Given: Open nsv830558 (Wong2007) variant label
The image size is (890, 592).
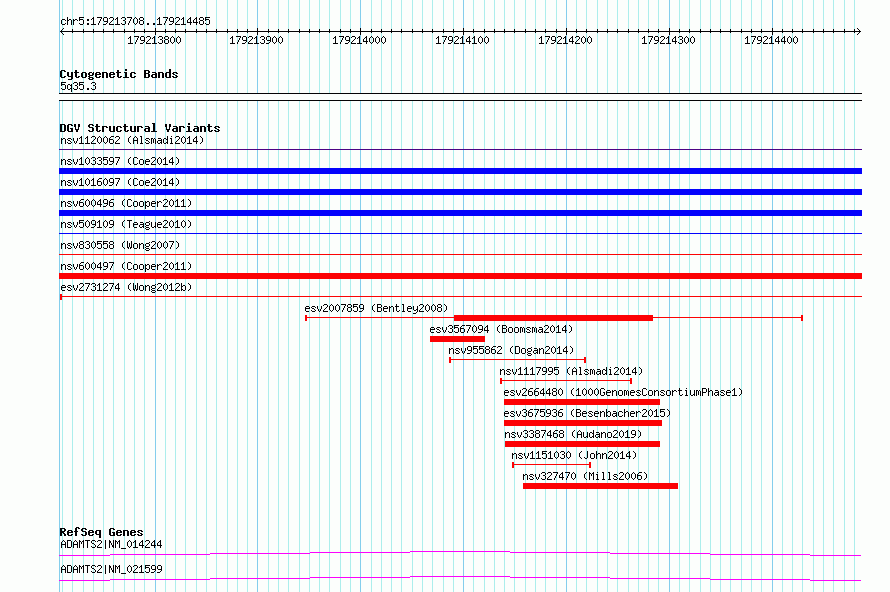Looking at the screenshot, I should [x=120, y=245].
